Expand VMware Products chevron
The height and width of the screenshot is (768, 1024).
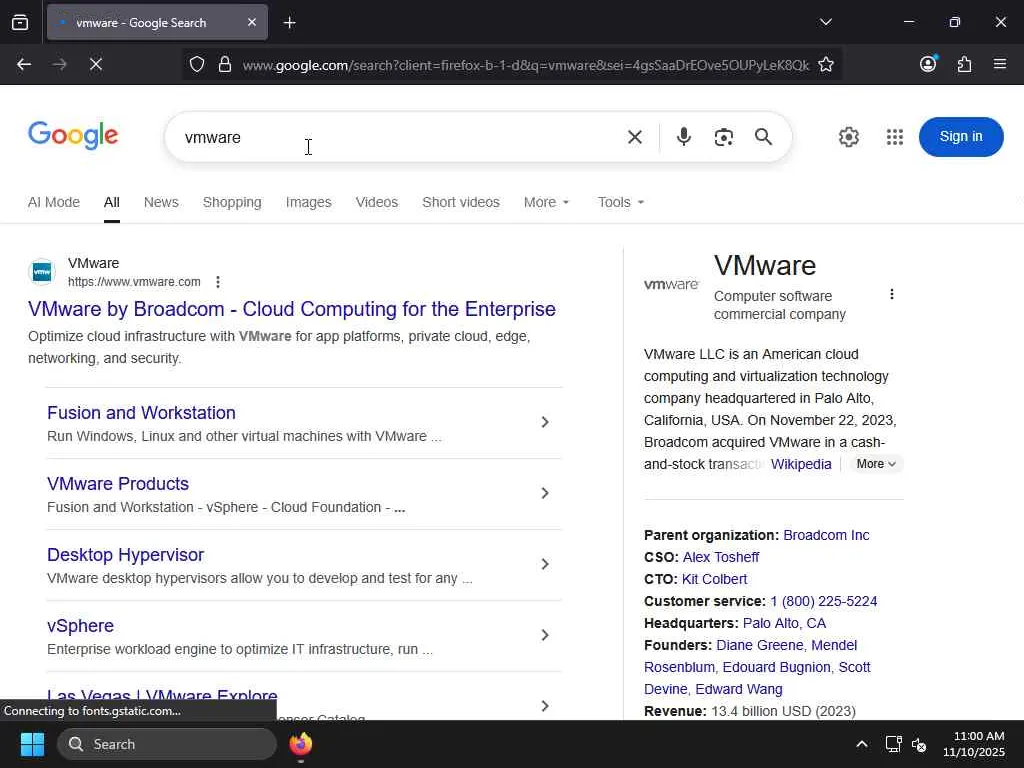pyautogui.click(x=545, y=493)
